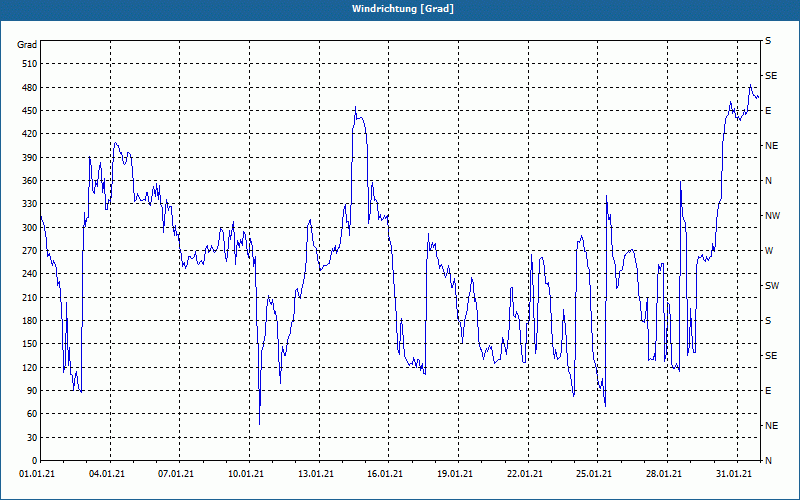800x500 pixels.
Task: Click the 10.01.21 date label
Action: pyautogui.click(x=246, y=474)
